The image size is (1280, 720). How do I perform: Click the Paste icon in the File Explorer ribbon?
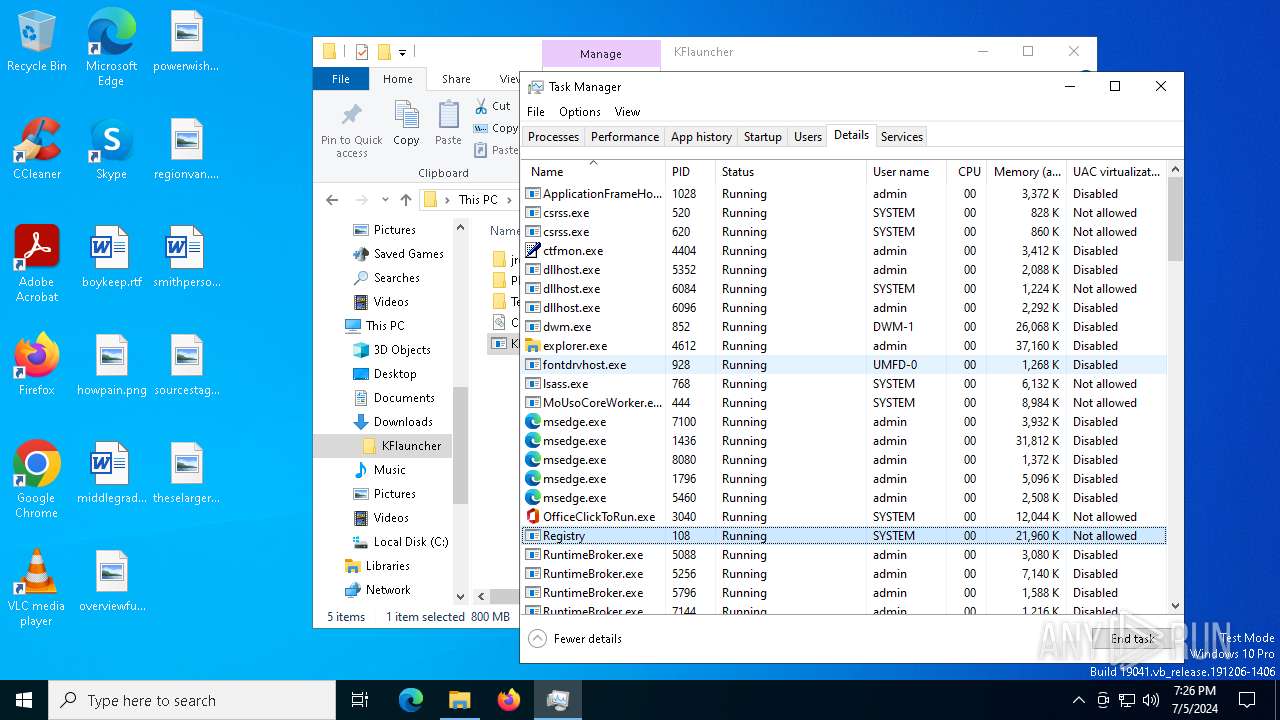pyautogui.click(x=448, y=124)
